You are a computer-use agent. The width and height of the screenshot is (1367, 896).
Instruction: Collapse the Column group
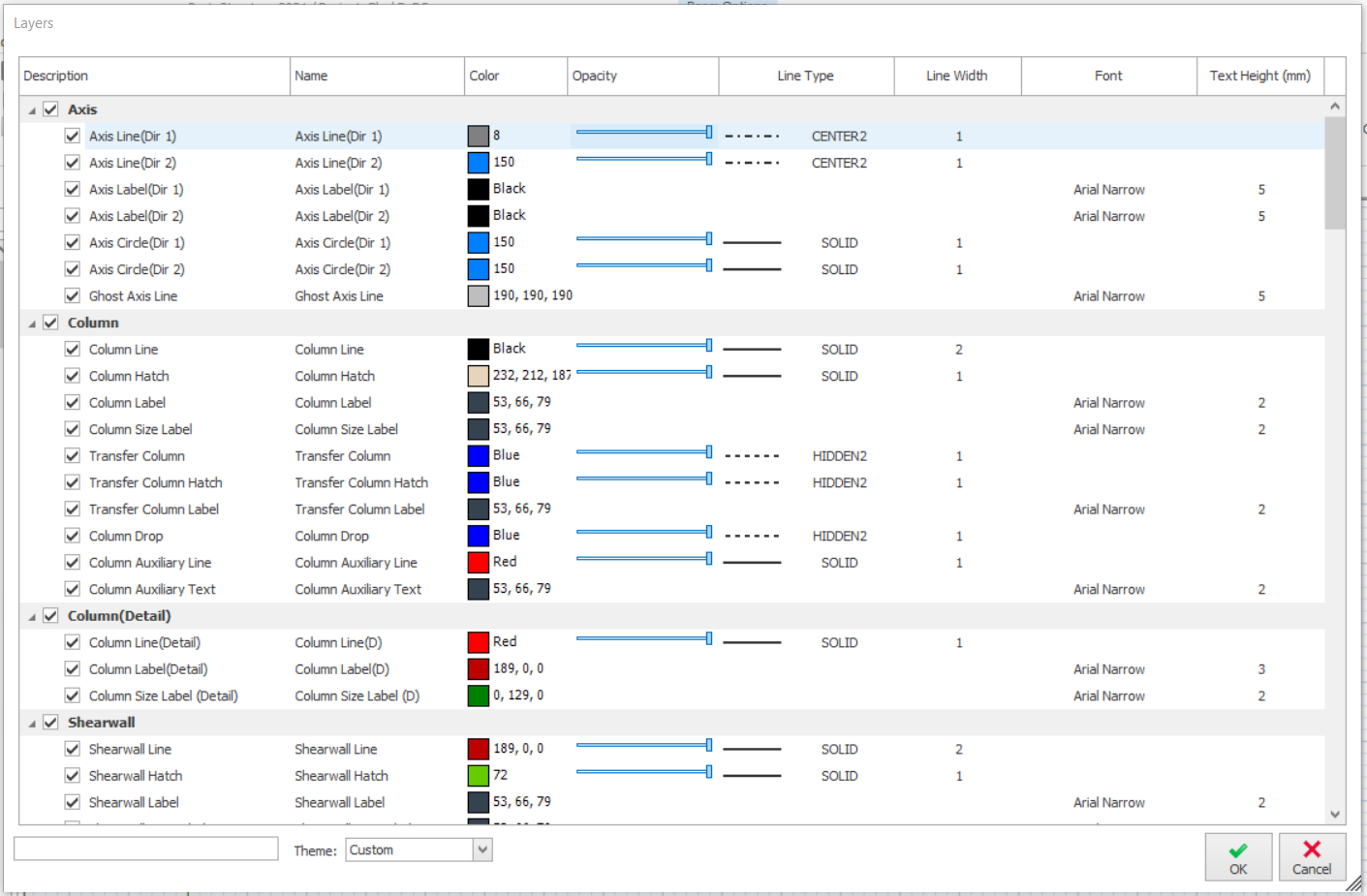tap(32, 324)
